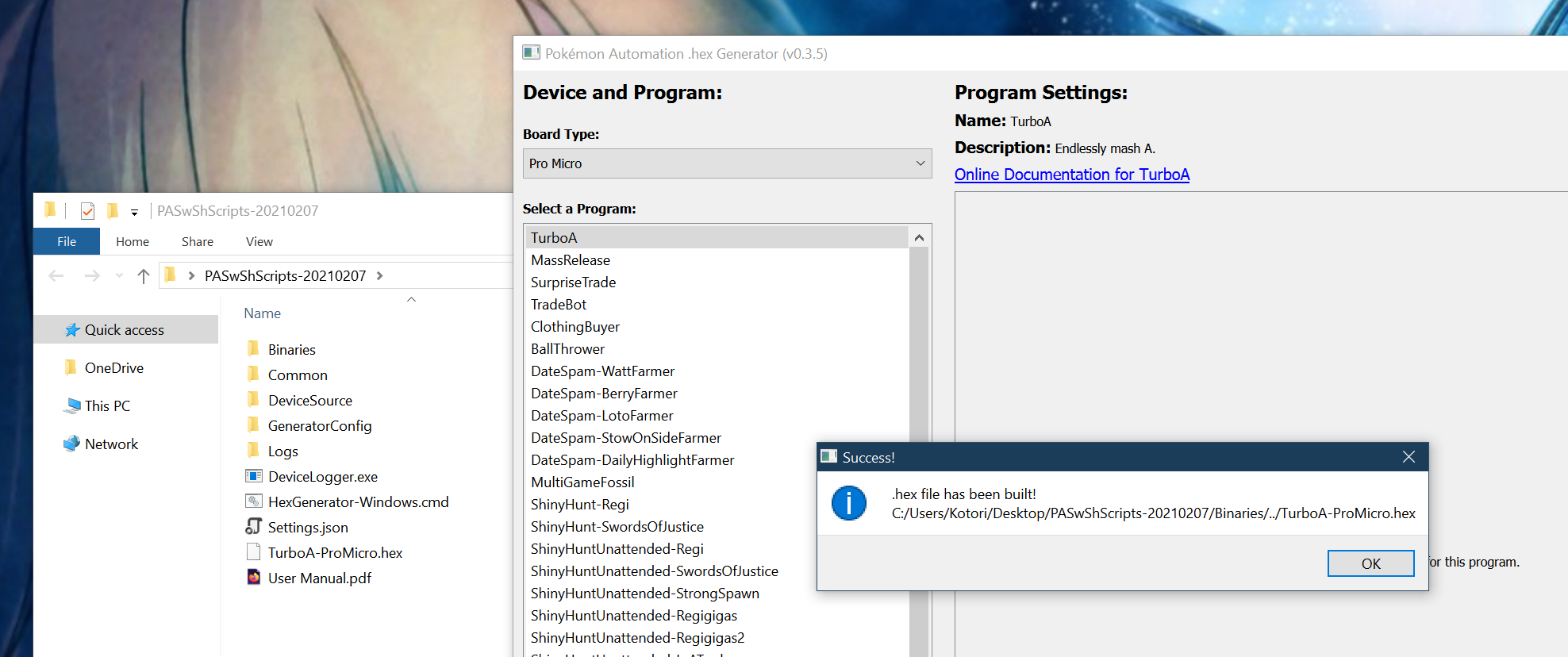Sort files by Name column header
Viewport: 1568px width, 657px height.
tap(262, 313)
